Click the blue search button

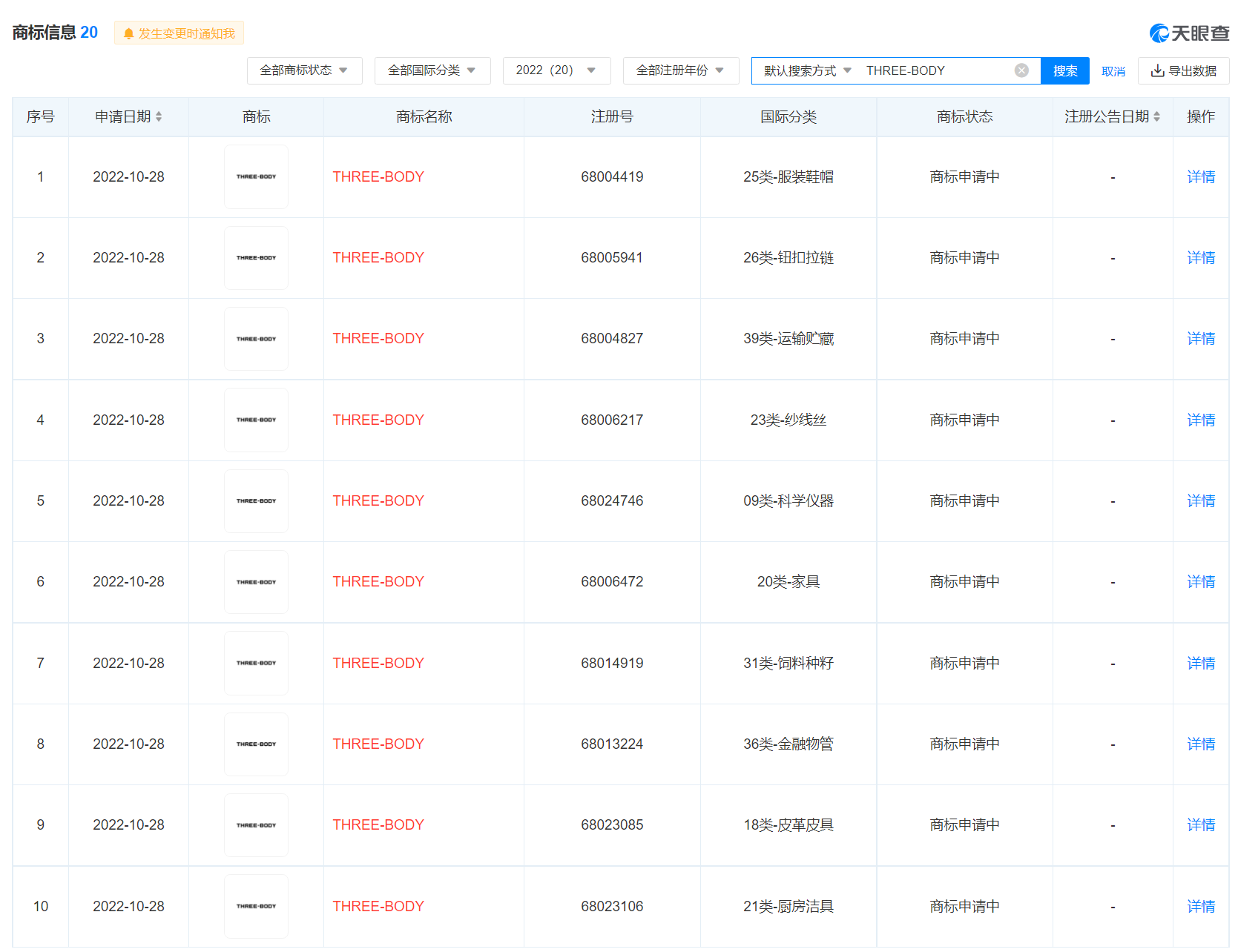pyautogui.click(x=1064, y=70)
